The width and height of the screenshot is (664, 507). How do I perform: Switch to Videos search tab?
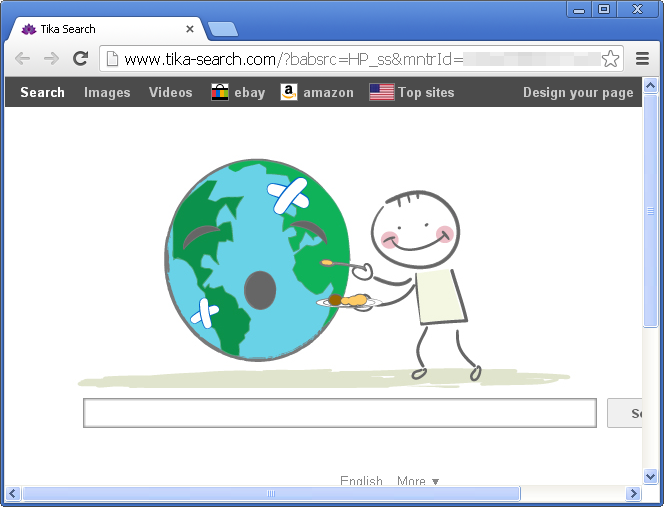[x=170, y=92]
